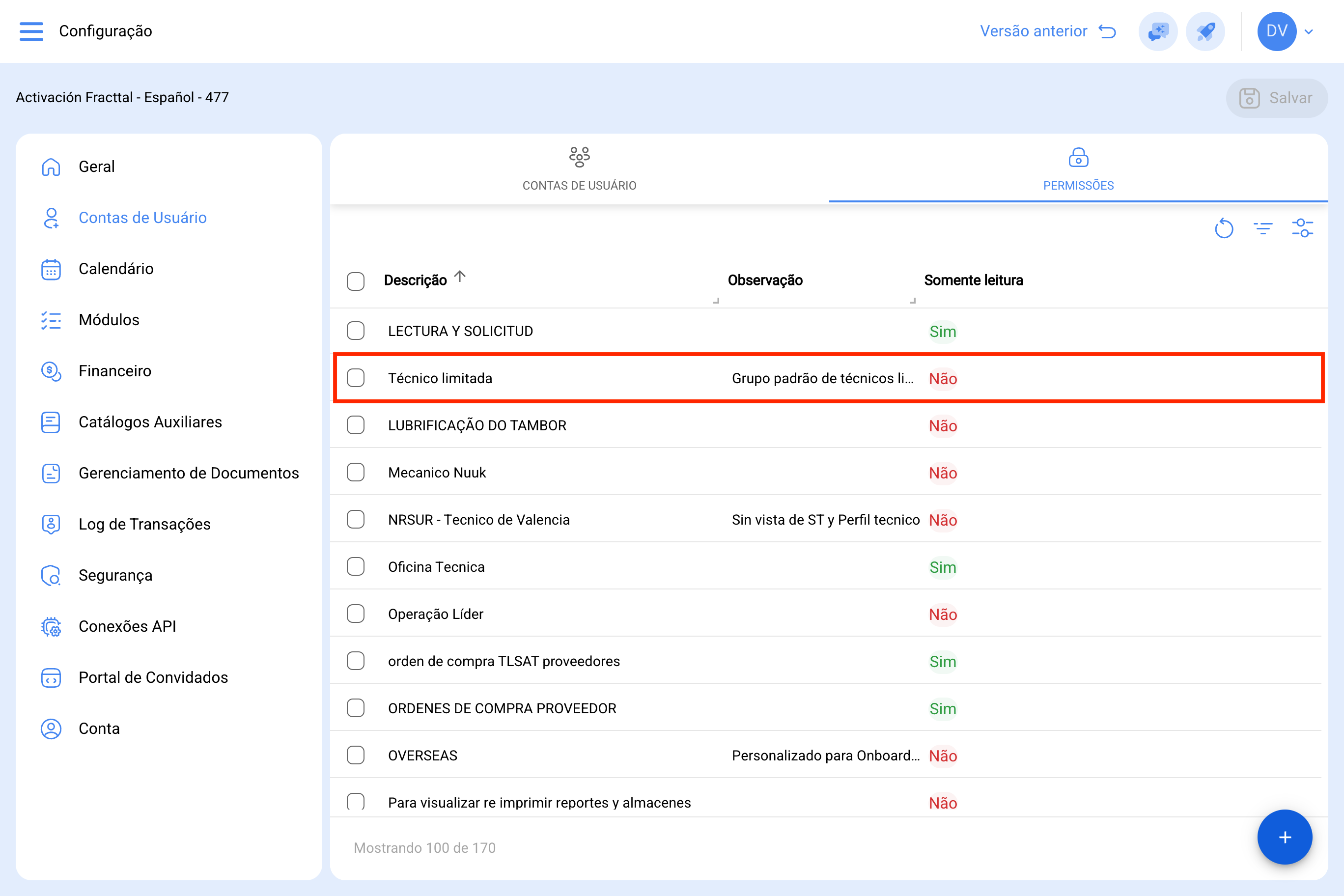Click 'Personalizado para Onboard...' observation
Screen dimensions: 1344x896
(x=826, y=756)
